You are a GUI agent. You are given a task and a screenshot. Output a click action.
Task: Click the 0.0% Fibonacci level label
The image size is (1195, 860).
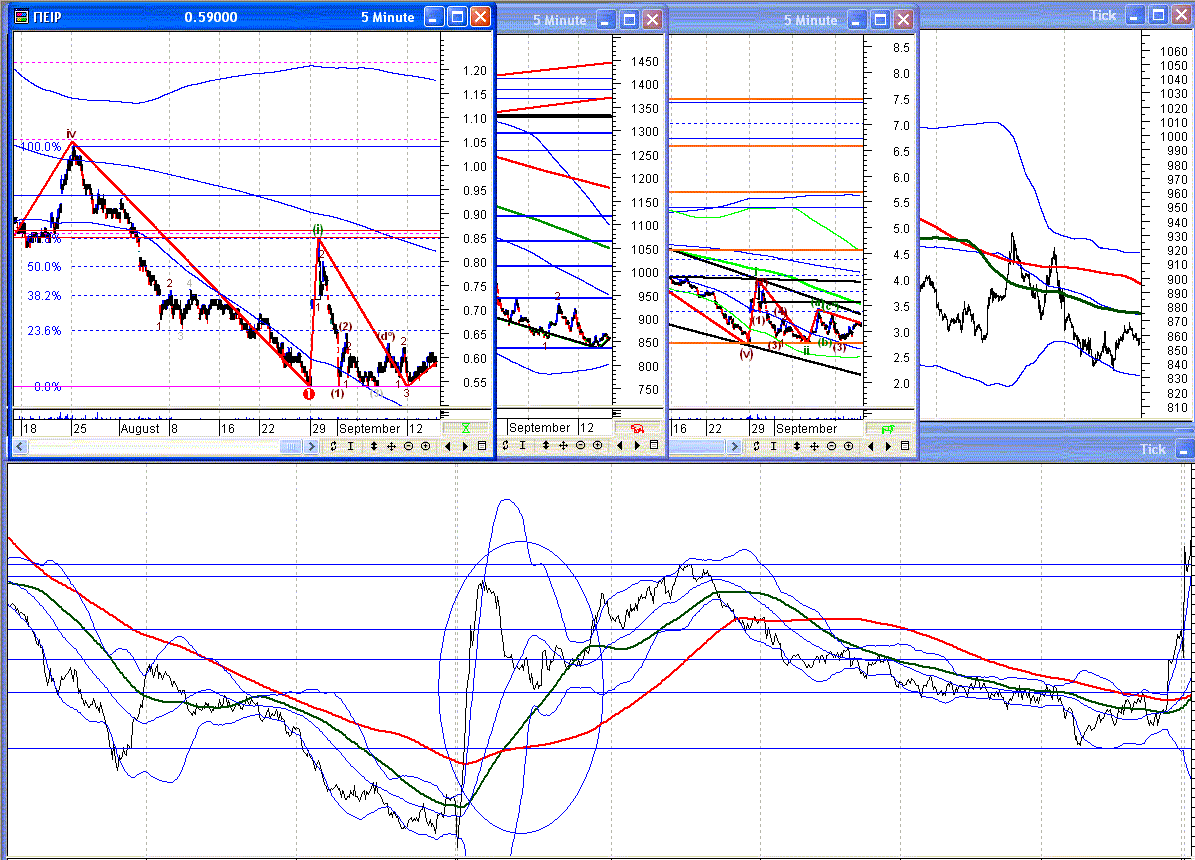(x=47, y=387)
